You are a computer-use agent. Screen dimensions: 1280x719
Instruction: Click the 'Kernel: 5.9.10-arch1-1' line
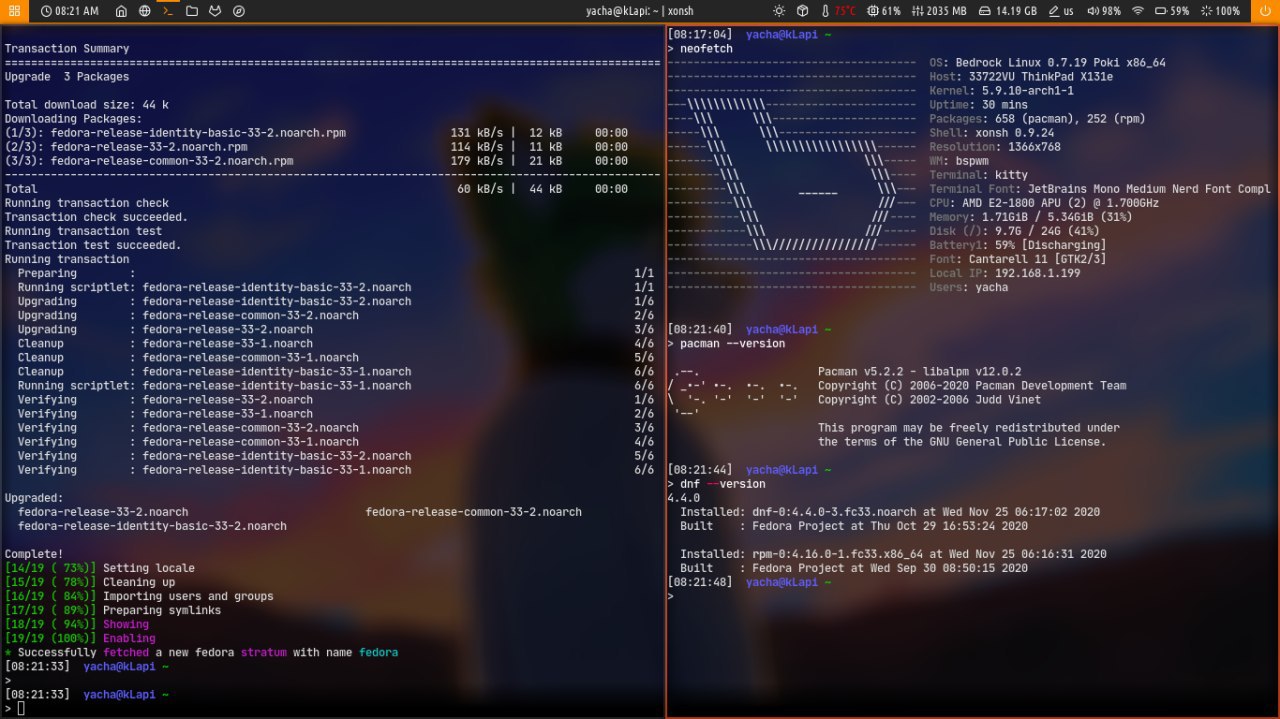[x=1001, y=90]
